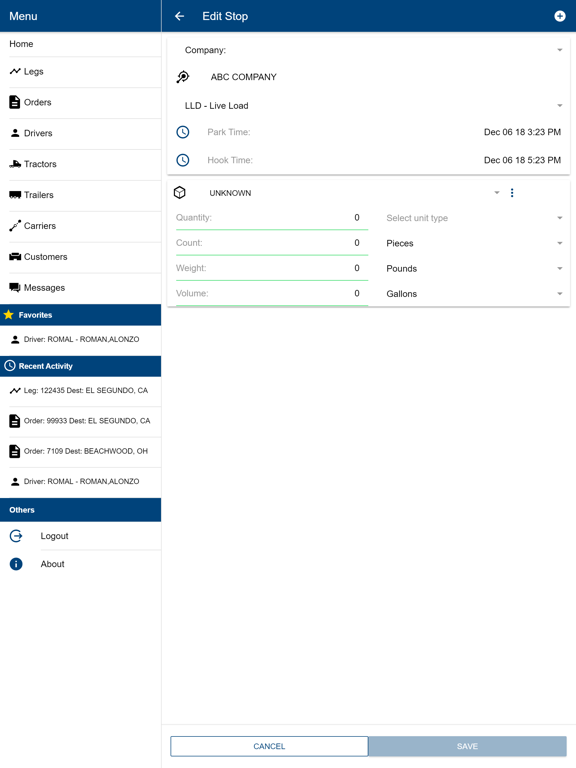Click the ABC COMPANY name text

tap(243, 77)
